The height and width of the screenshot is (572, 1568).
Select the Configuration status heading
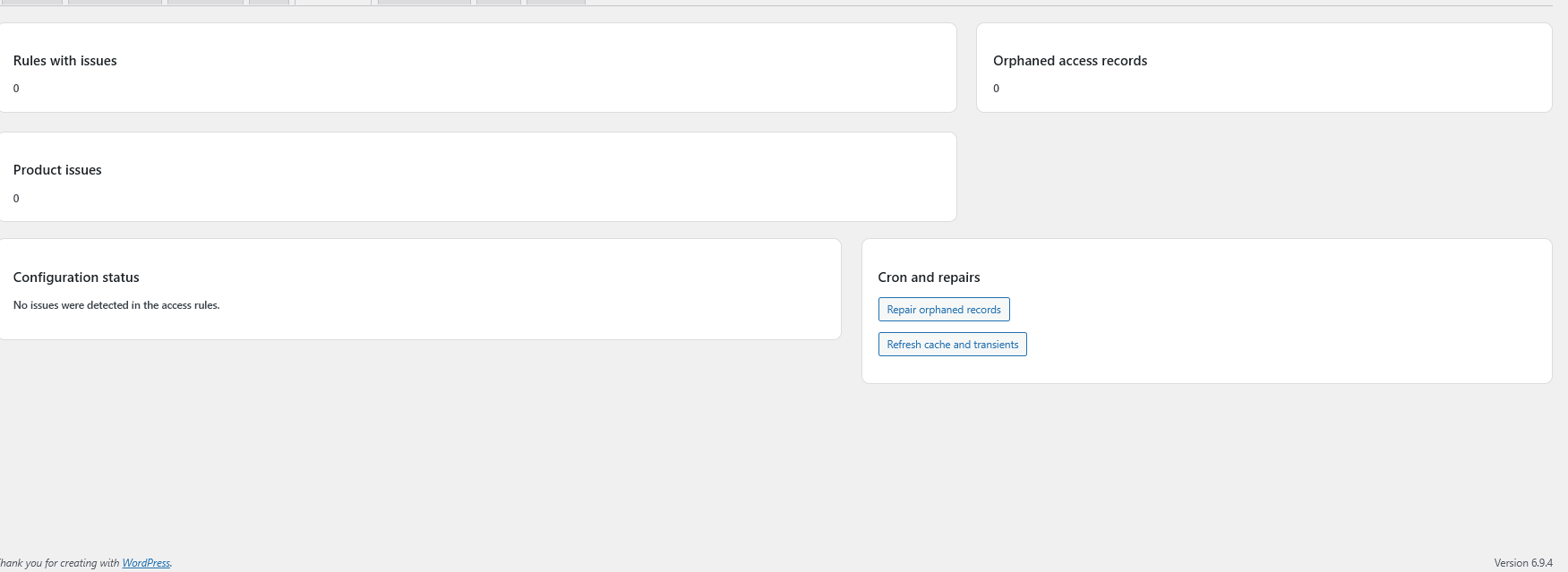tap(76, 277)
